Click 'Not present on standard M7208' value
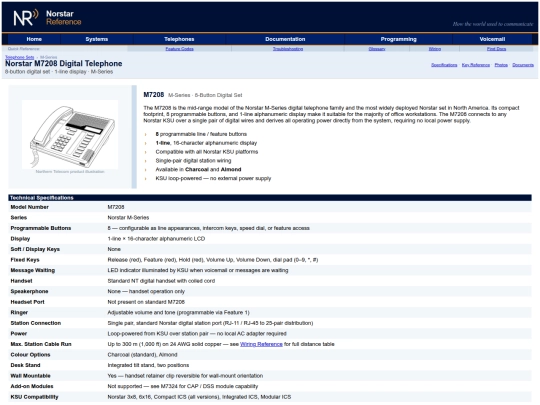The image size is (540, 405). click(x=146, y=302)
